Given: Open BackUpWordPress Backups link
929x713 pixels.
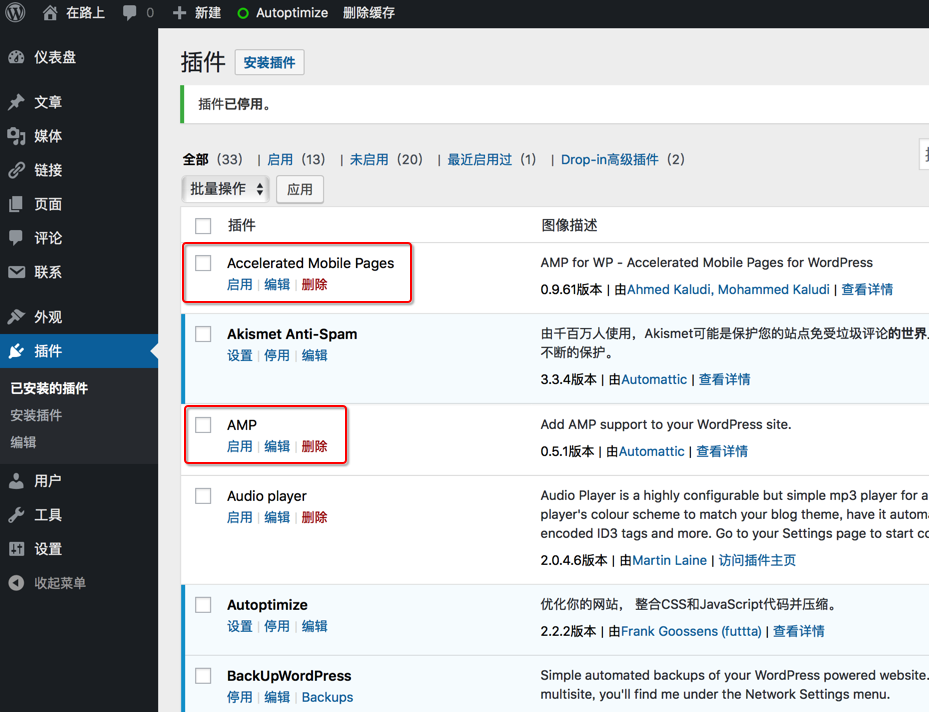Looking at the screenshot, I should [328, 697].
